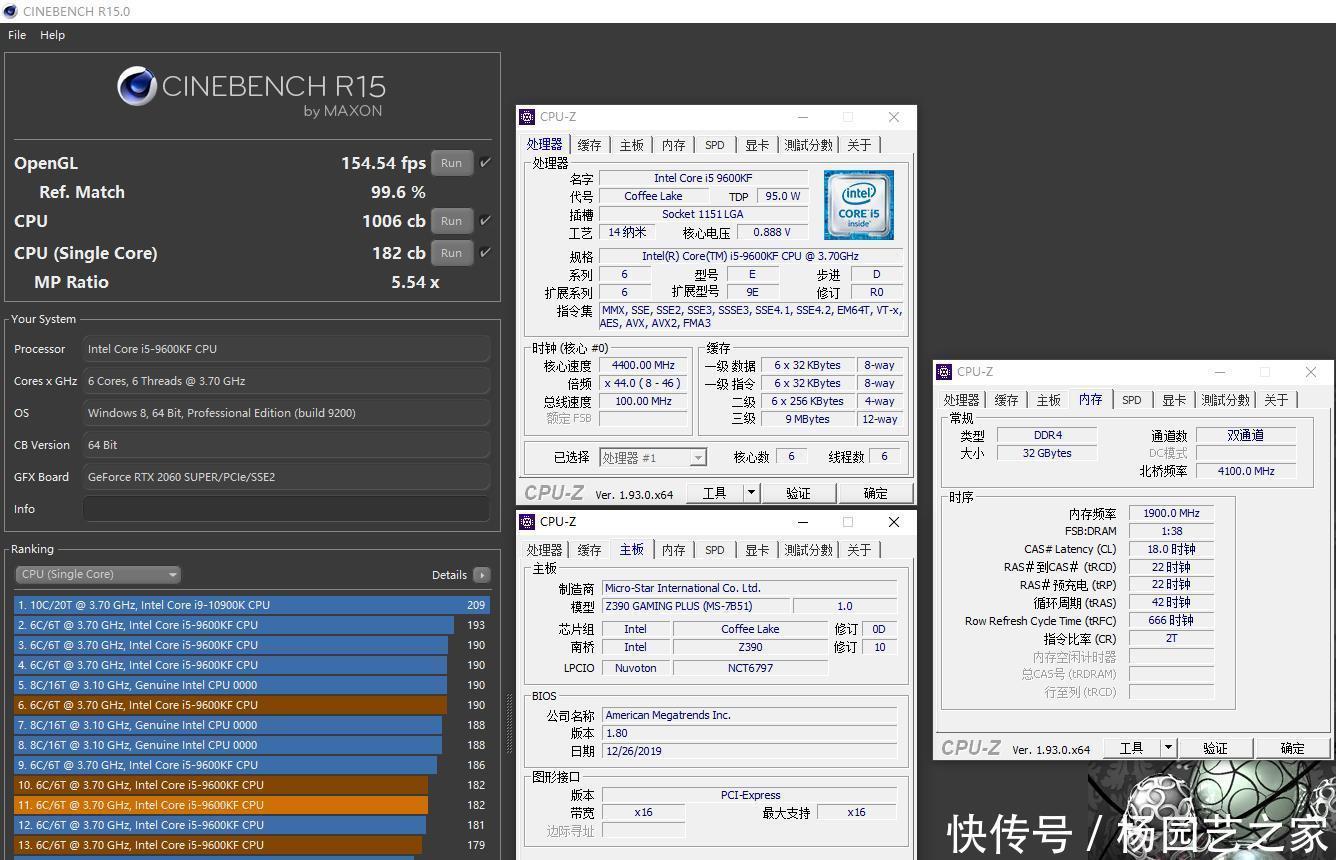The height and width of the screenshot is (860, 1336).
Task: Toggle the OpenGL test checkbox
Action: 486,162
